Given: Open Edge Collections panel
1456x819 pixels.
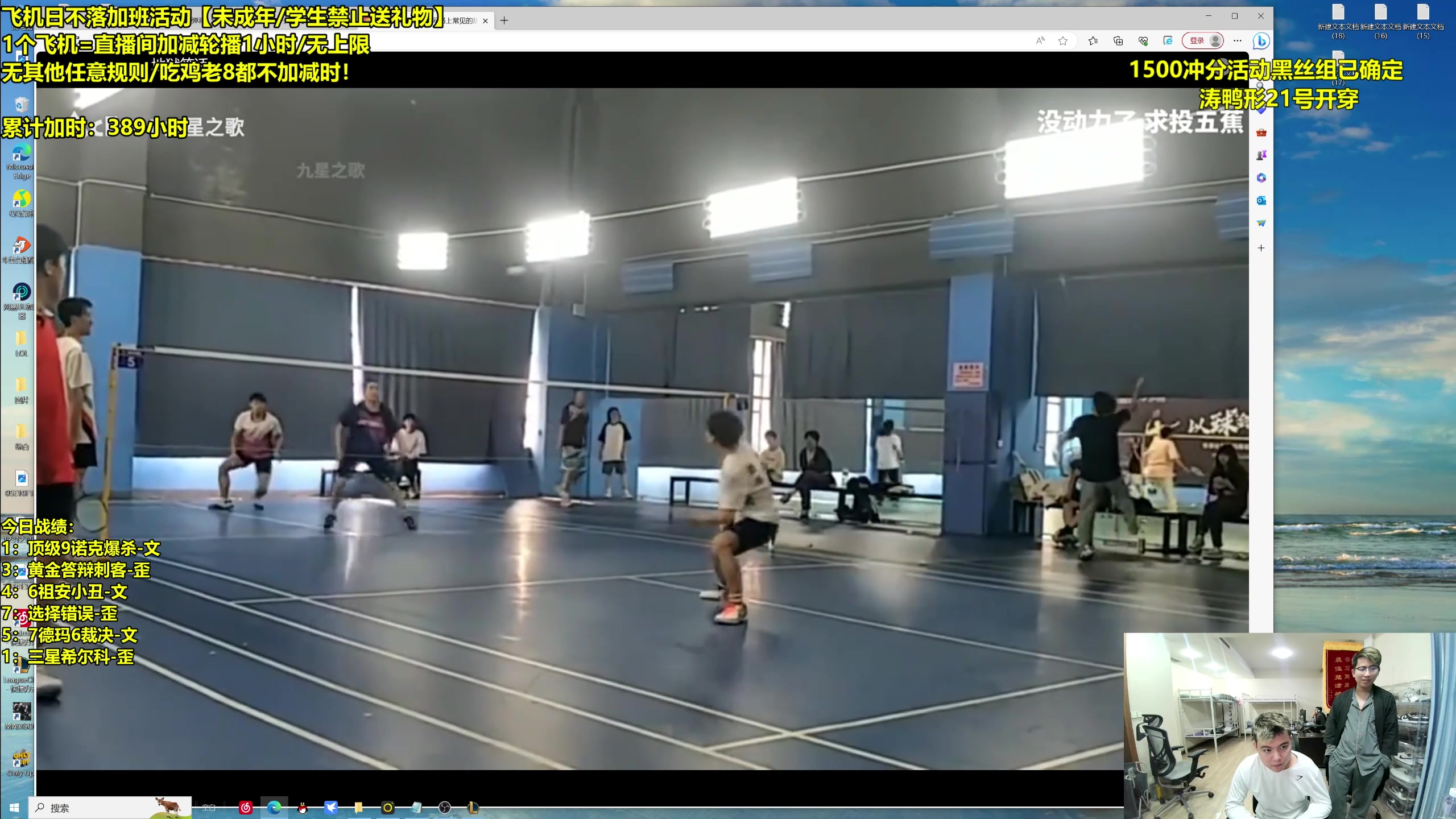Looking at the screenshot, I should [1118, 41].
